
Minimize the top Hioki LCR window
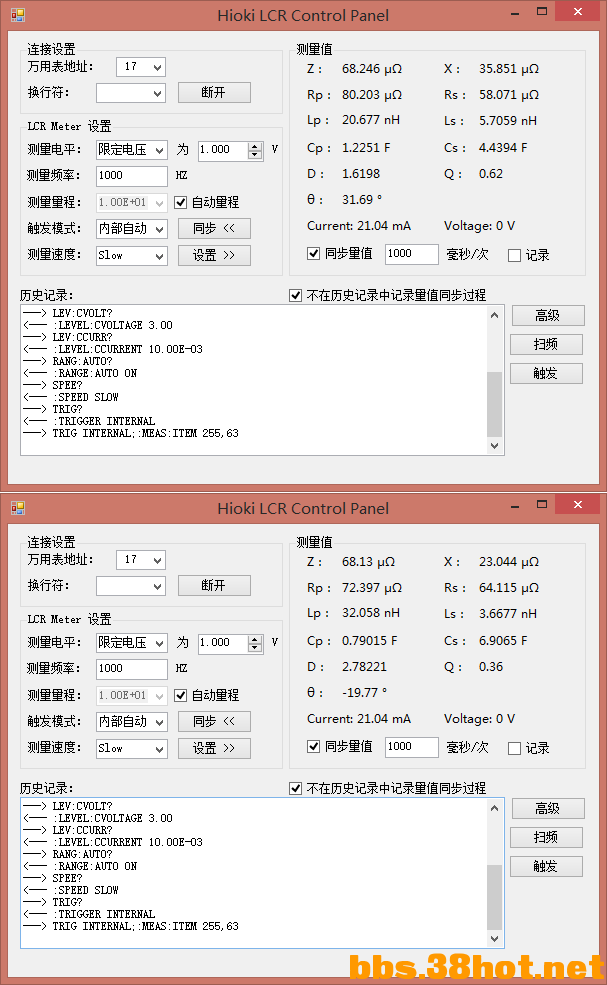click(515, 13)
